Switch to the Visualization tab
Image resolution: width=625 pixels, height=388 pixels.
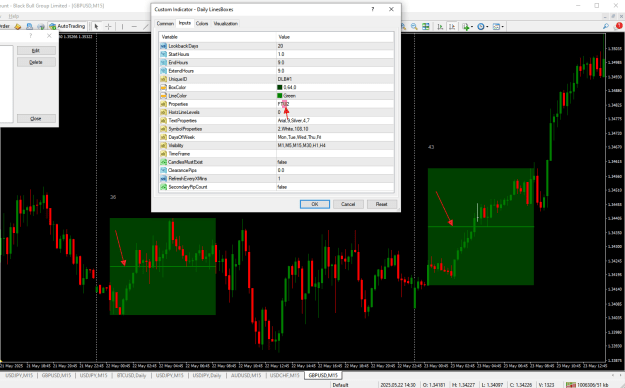pyautogui.click(x=226, y=24)
